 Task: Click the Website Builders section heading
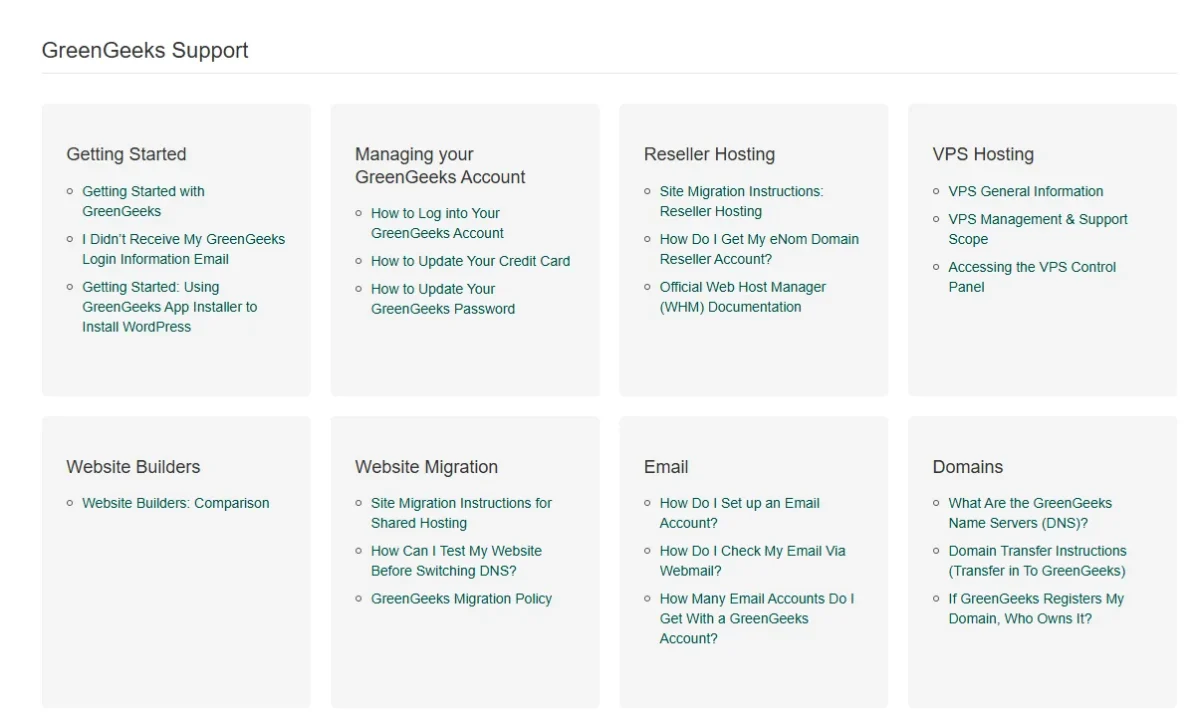pyautogui.click(x=133, y=467)
